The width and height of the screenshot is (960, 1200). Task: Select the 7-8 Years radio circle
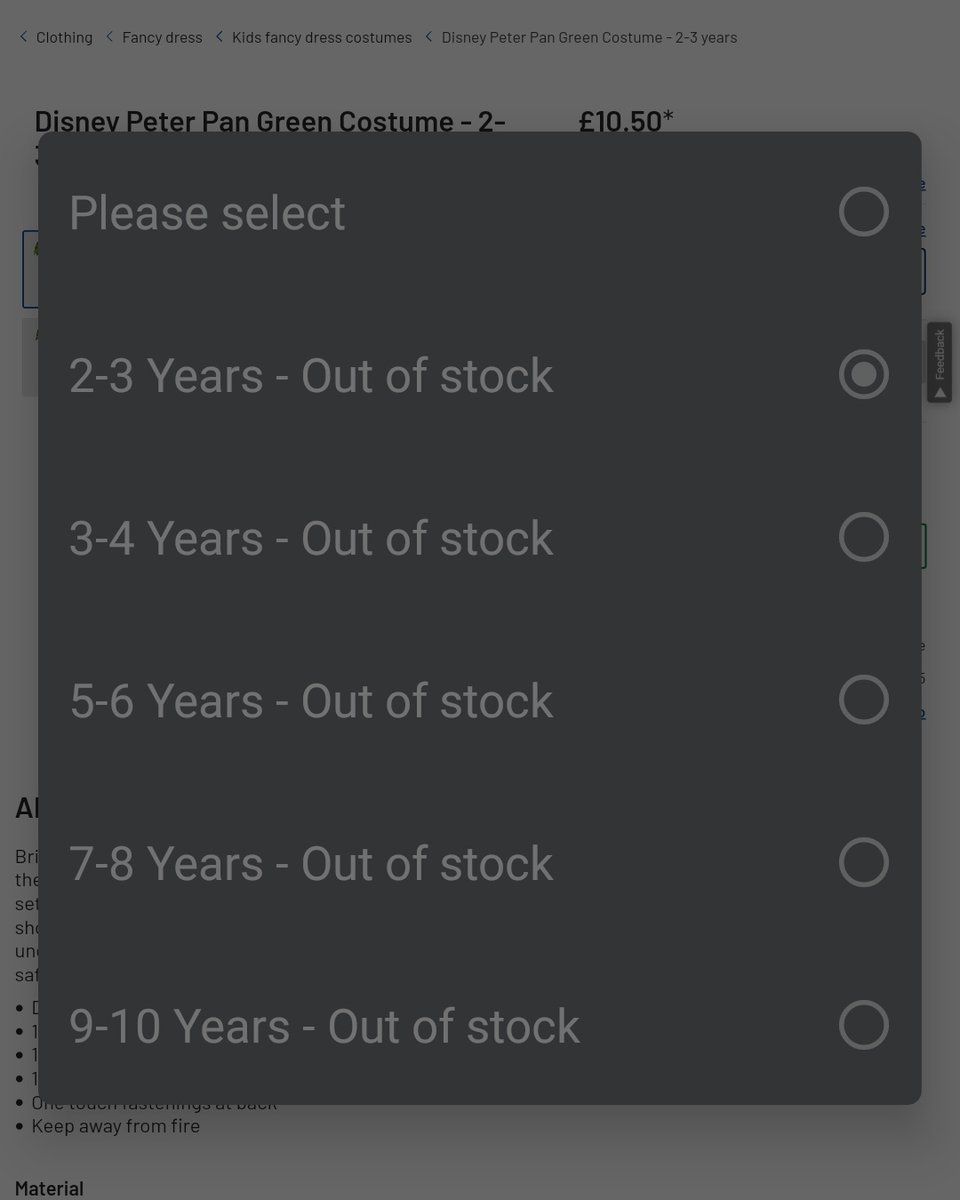pos(864,862)
